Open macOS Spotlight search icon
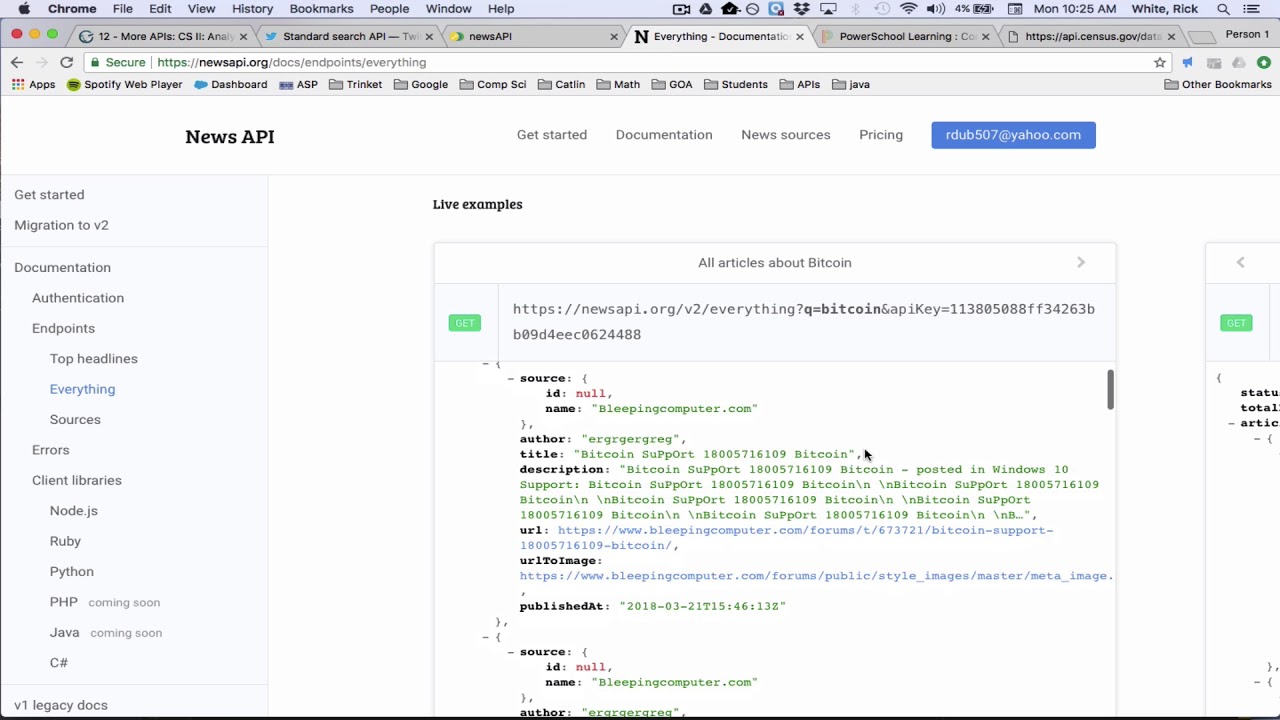 click(1223, 9)
